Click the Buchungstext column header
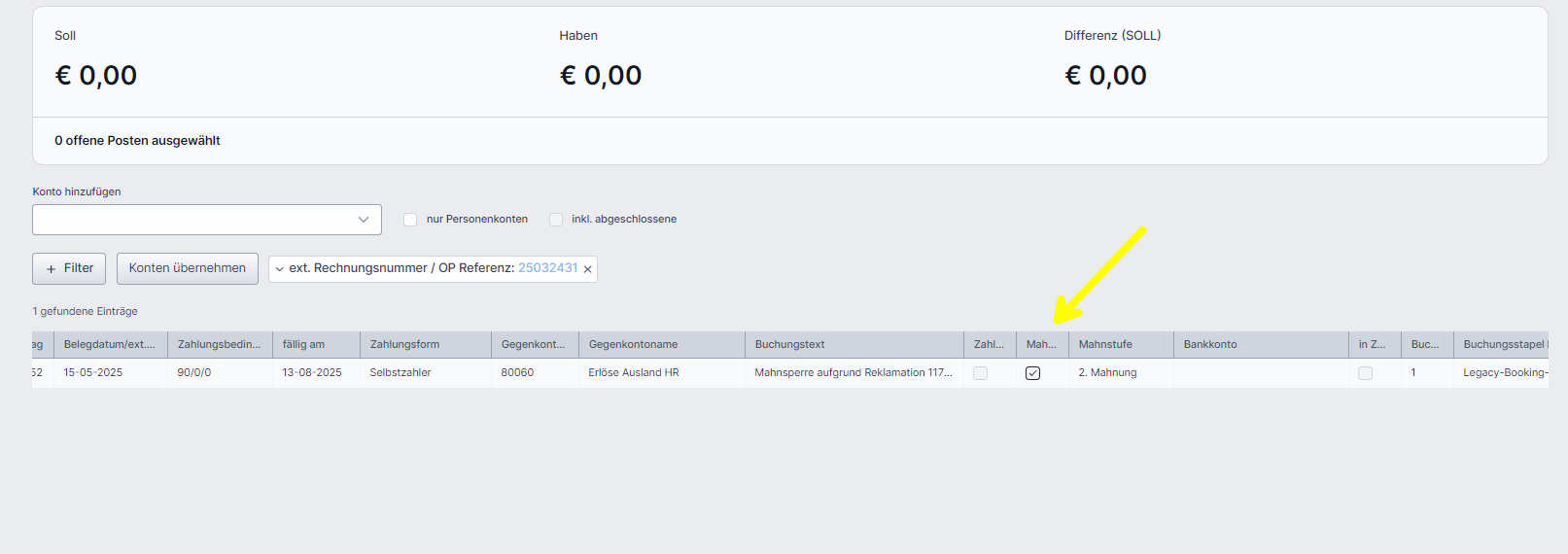This screenshot has height=554, width=1568. tap(789, 344)
